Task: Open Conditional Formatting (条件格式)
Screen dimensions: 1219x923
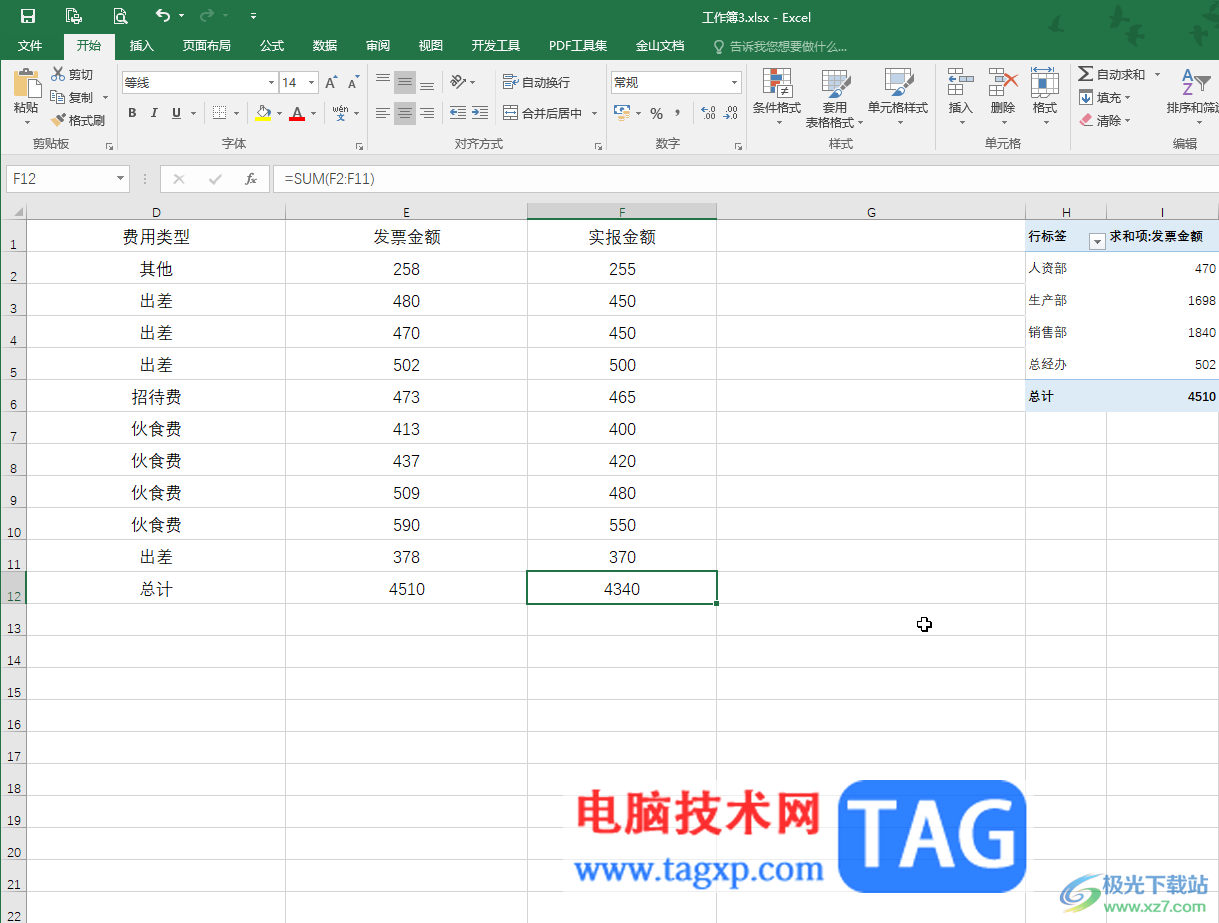Action: (777, 98)
